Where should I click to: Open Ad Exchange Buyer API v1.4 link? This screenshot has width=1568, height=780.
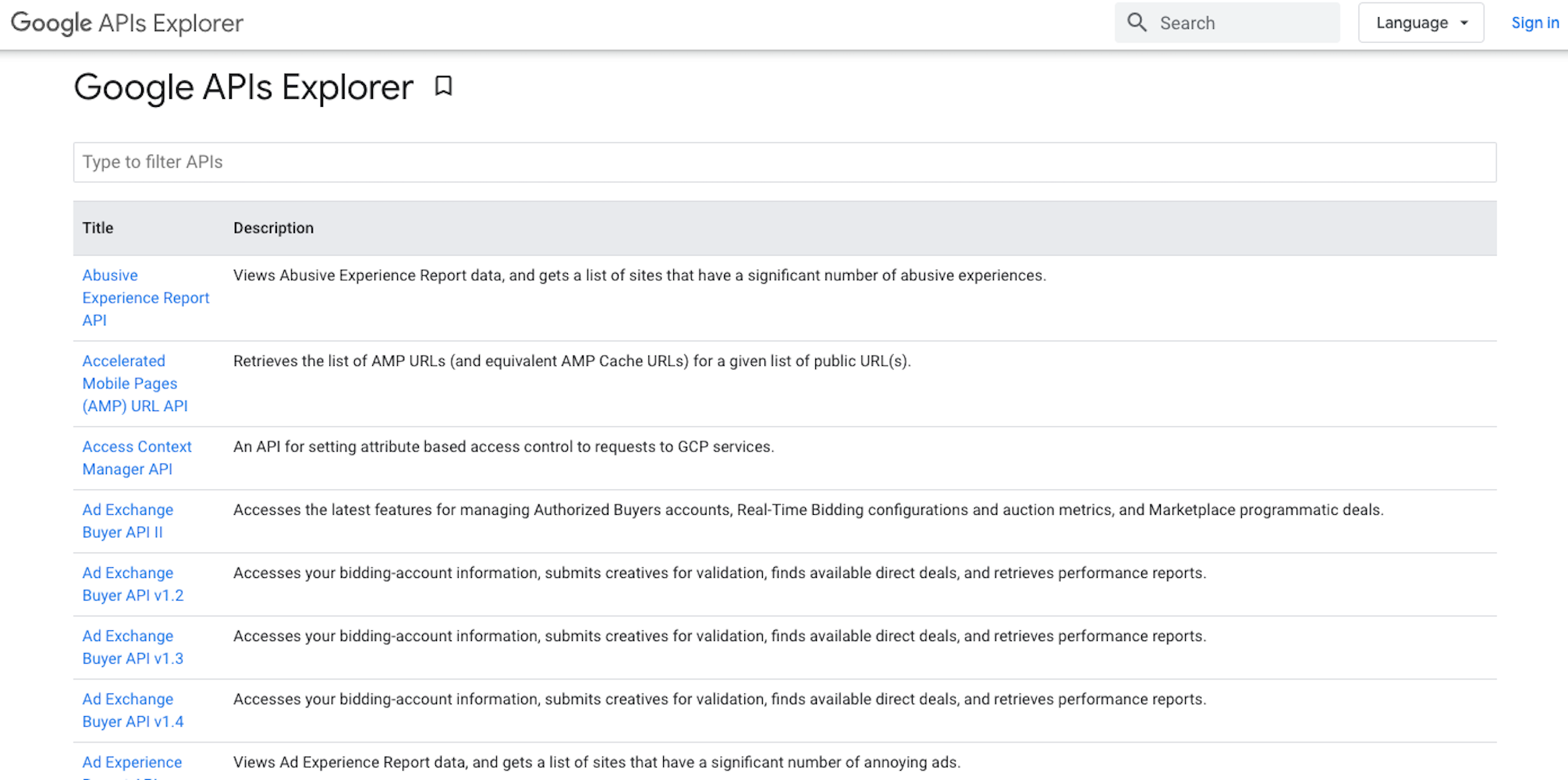tap(133, 711)
